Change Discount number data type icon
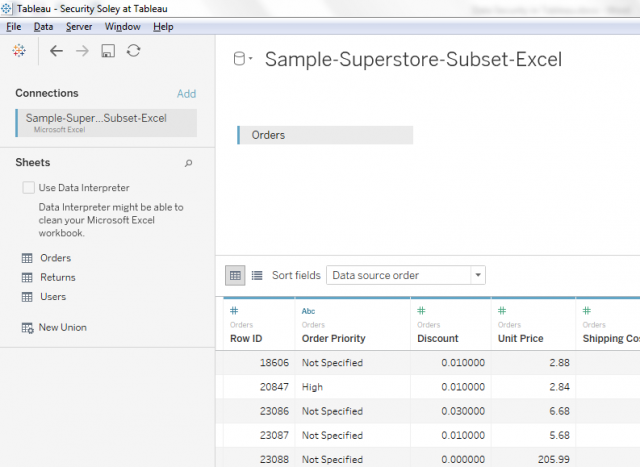Viewport: 640px width, 467px height. (421, 311)
